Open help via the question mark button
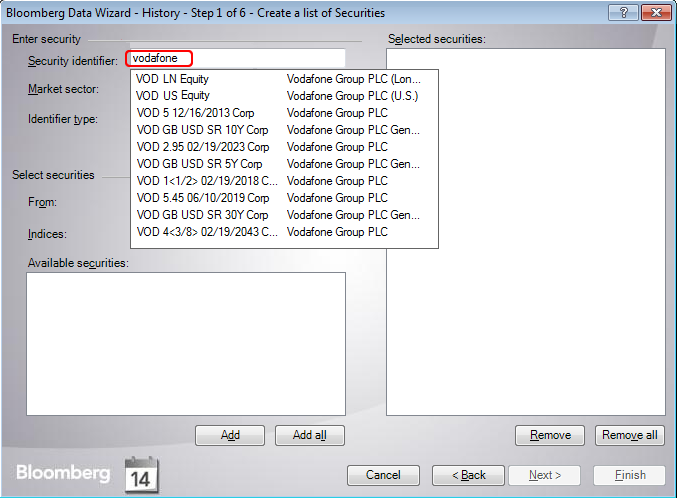Image resolution: width=677 pixels, height=498 pixels. pos(623,13)
